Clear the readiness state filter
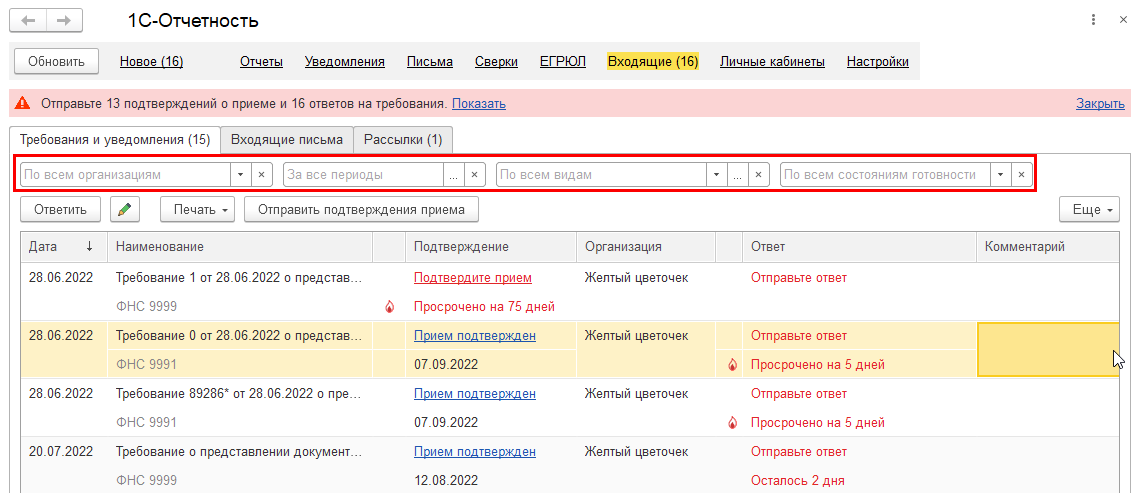Screen dimensions: 1141x493 tap(1021, 175)
